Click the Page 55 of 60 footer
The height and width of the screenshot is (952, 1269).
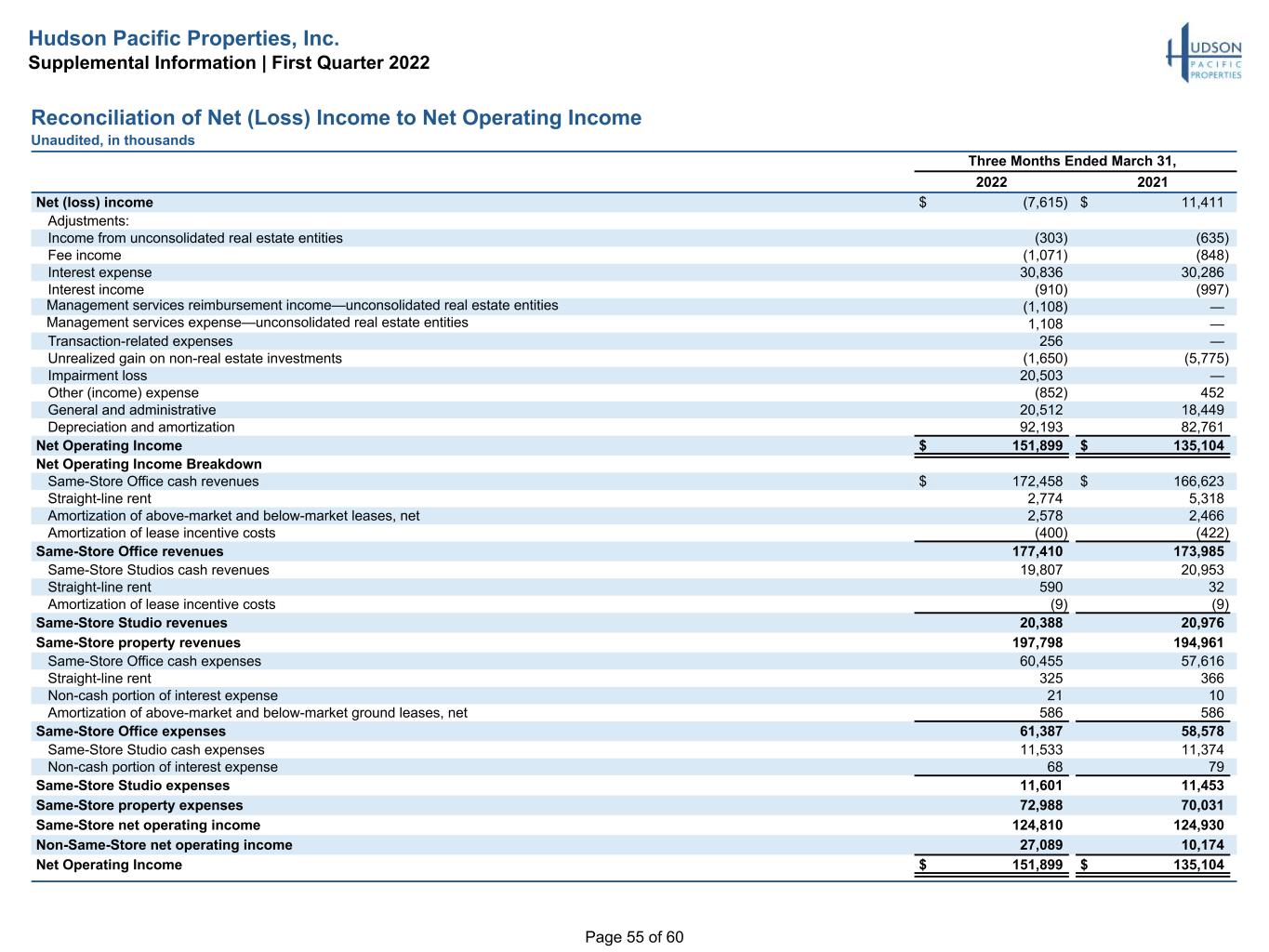[634, 937]
